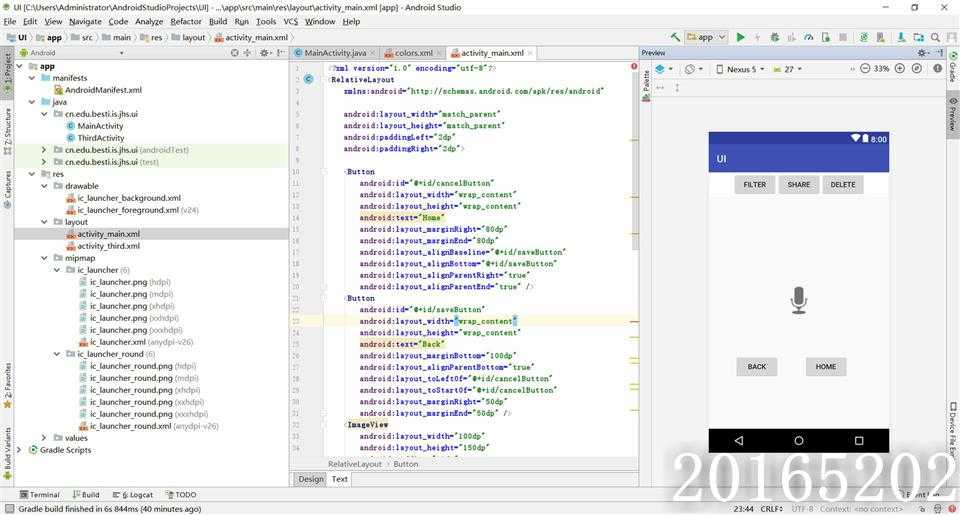Screen dimensions: 960x515
Task: Switch to the MainActivity.java tab
Action: (335, 53)
